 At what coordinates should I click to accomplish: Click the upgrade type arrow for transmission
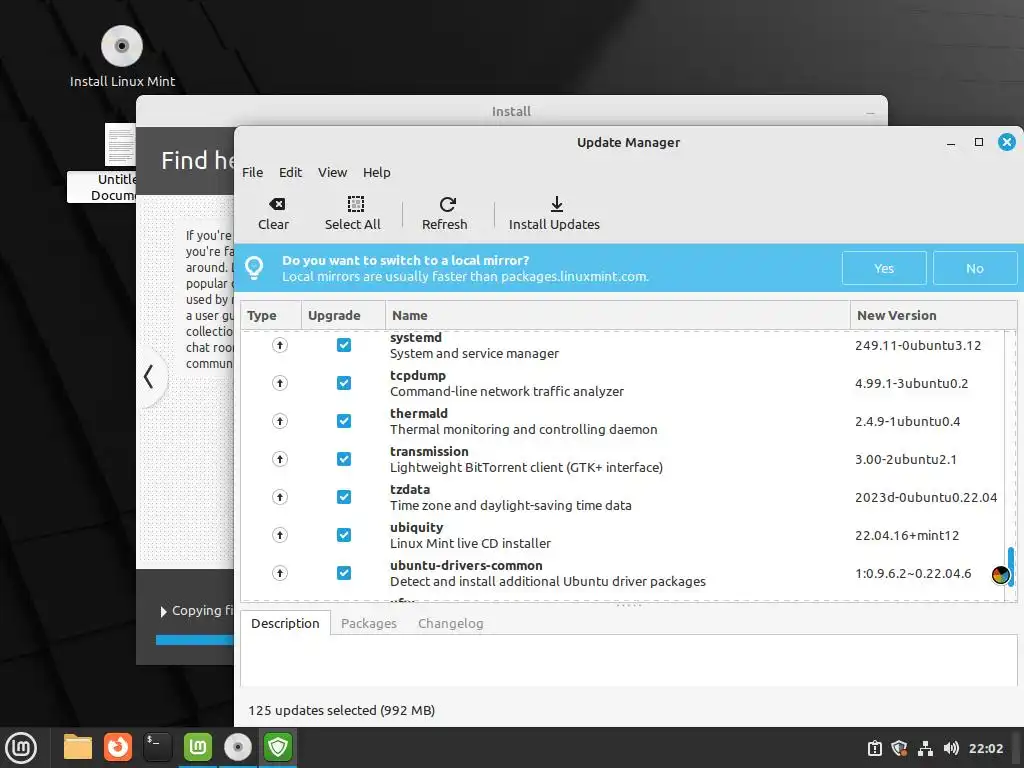(280, 459)
